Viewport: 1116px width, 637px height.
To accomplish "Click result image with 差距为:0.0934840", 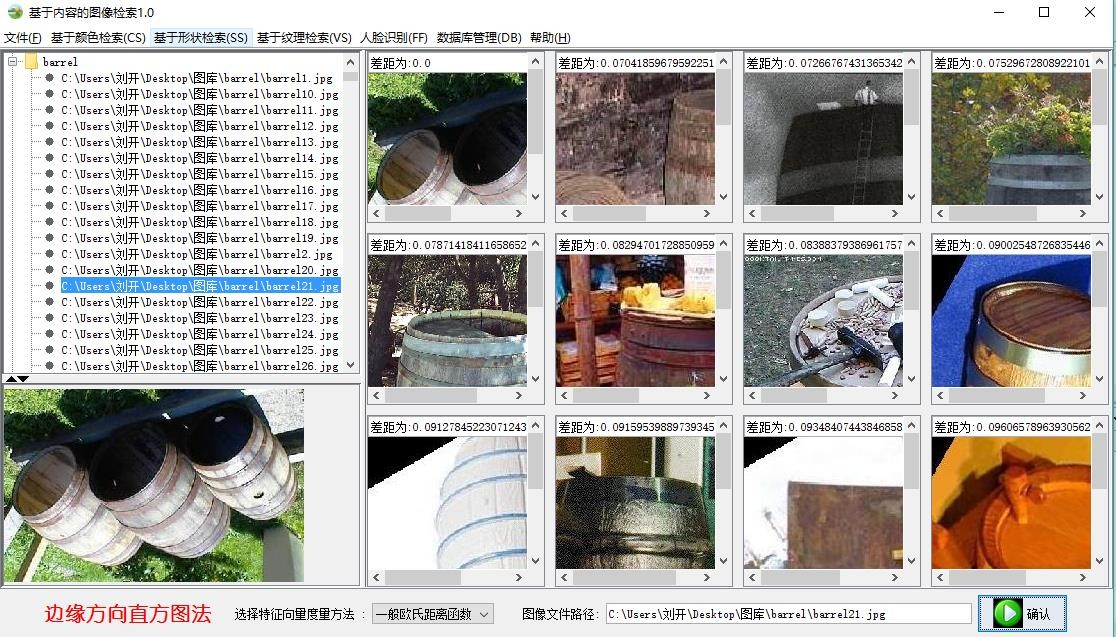I will click(x=823, y=502).
